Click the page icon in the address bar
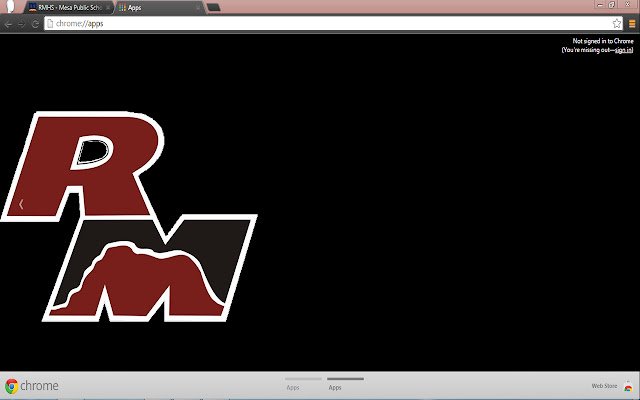Viewport: 640px width, 400px height. (x=50, y=24)
